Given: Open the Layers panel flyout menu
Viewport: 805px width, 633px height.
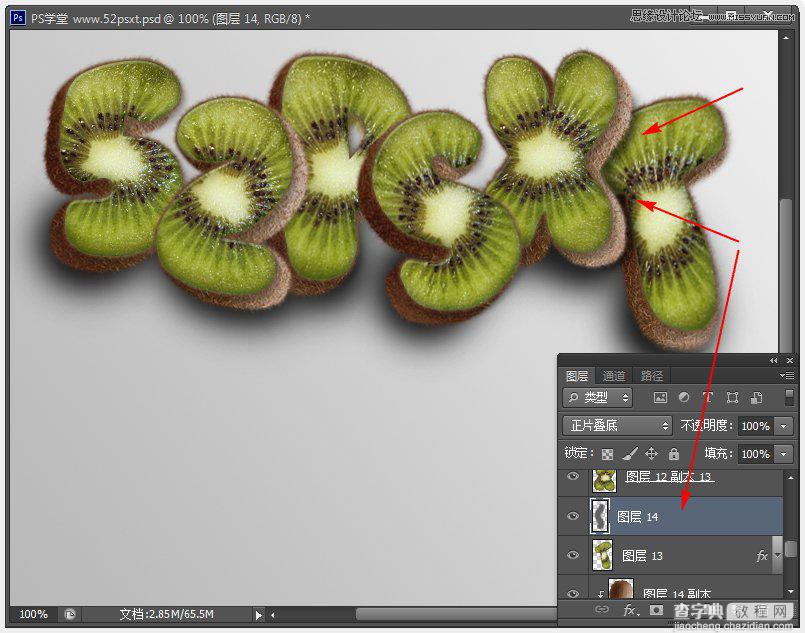Looking at the screenshot, I should (787, 376).
